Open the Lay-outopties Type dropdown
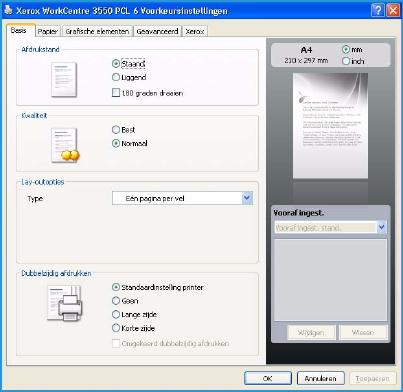 click(x=182, y=198)
